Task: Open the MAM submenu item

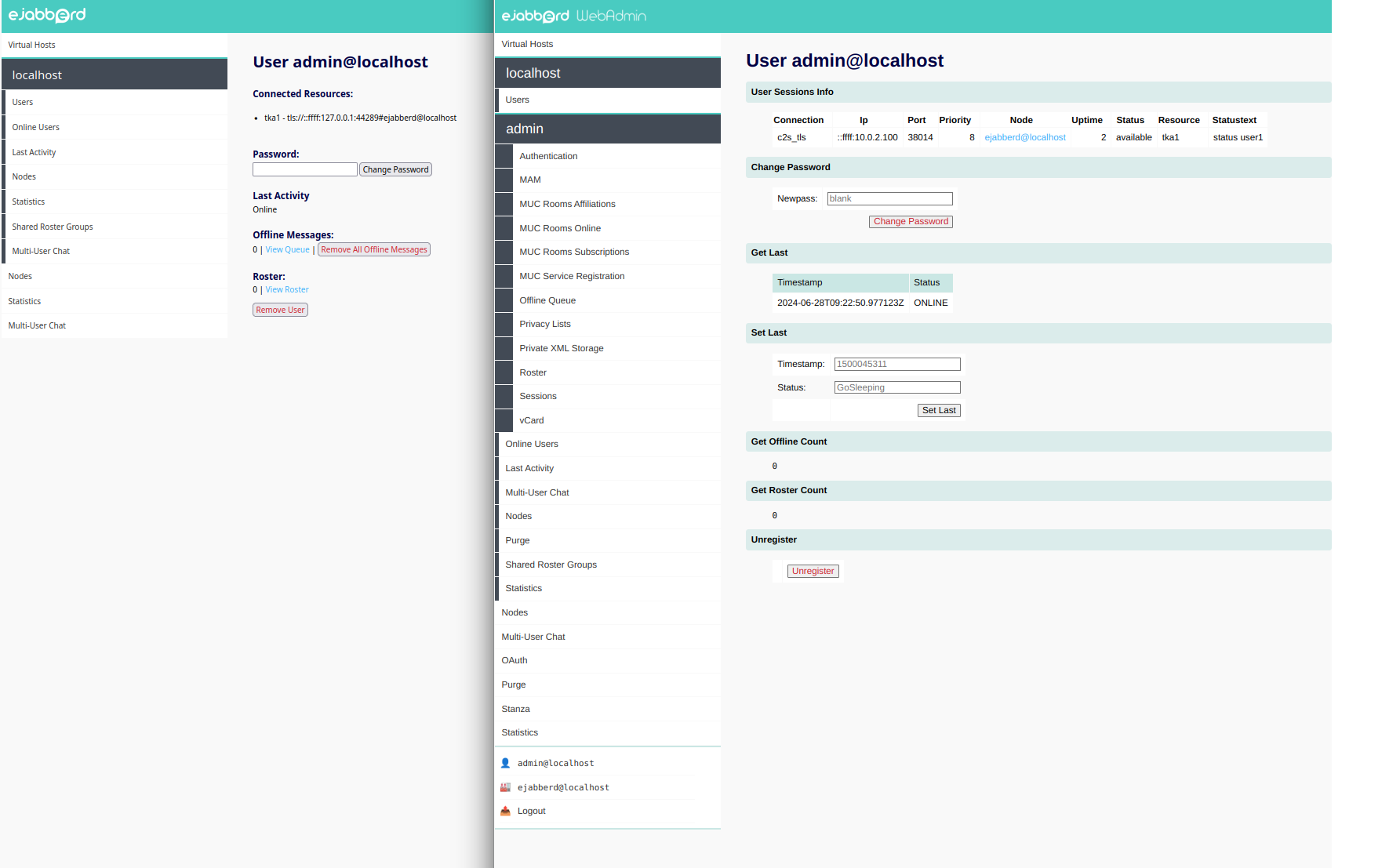Action: point(530,180)
